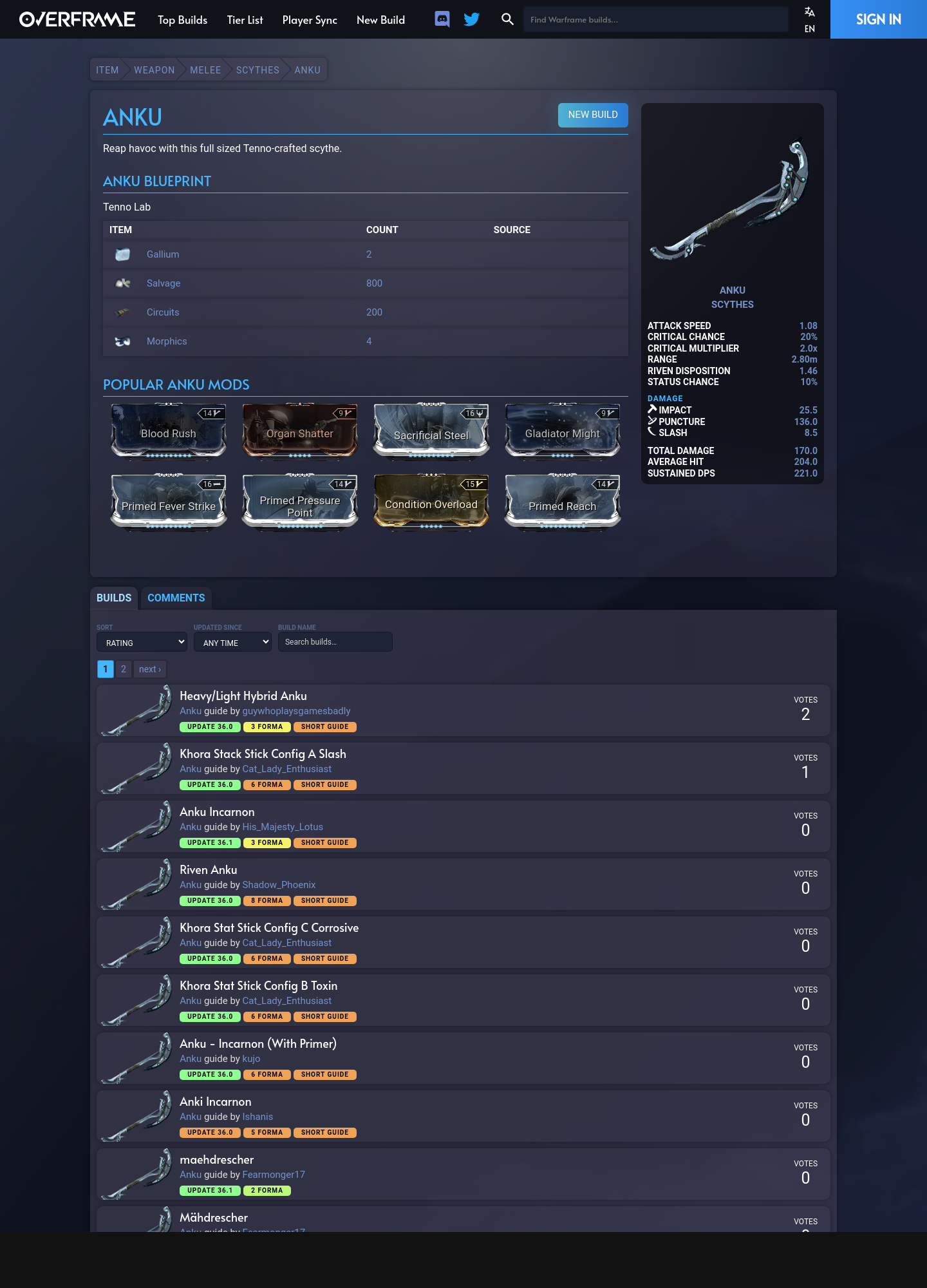The image size is (927, 1288).
Task: Open Player Sync in the navigation
Action: 310,20
